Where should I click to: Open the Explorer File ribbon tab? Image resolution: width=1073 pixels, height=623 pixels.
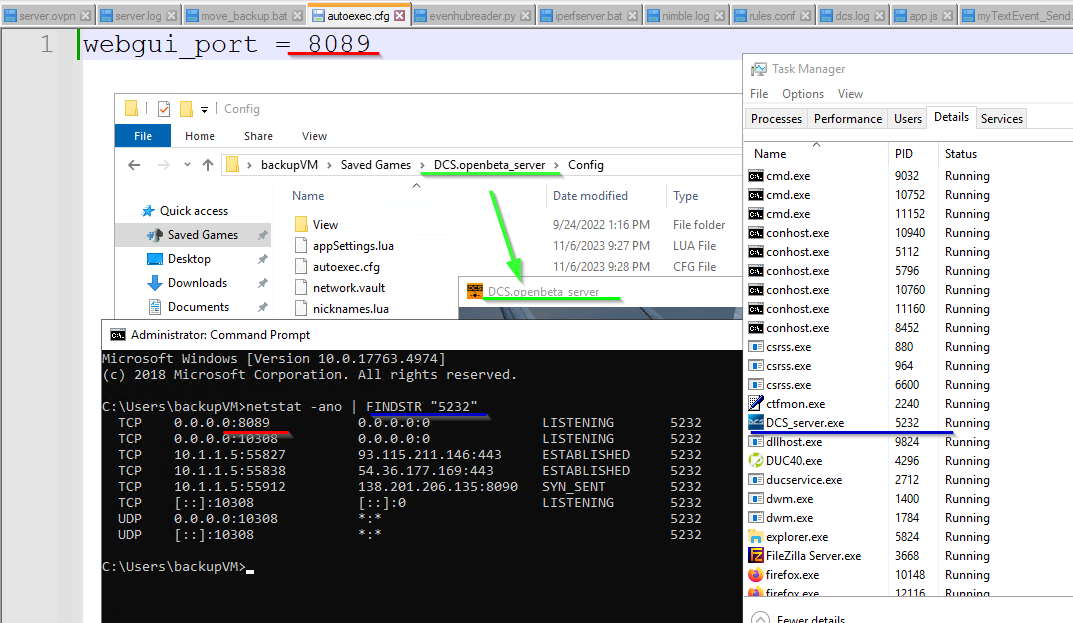(x=143, y=136)
